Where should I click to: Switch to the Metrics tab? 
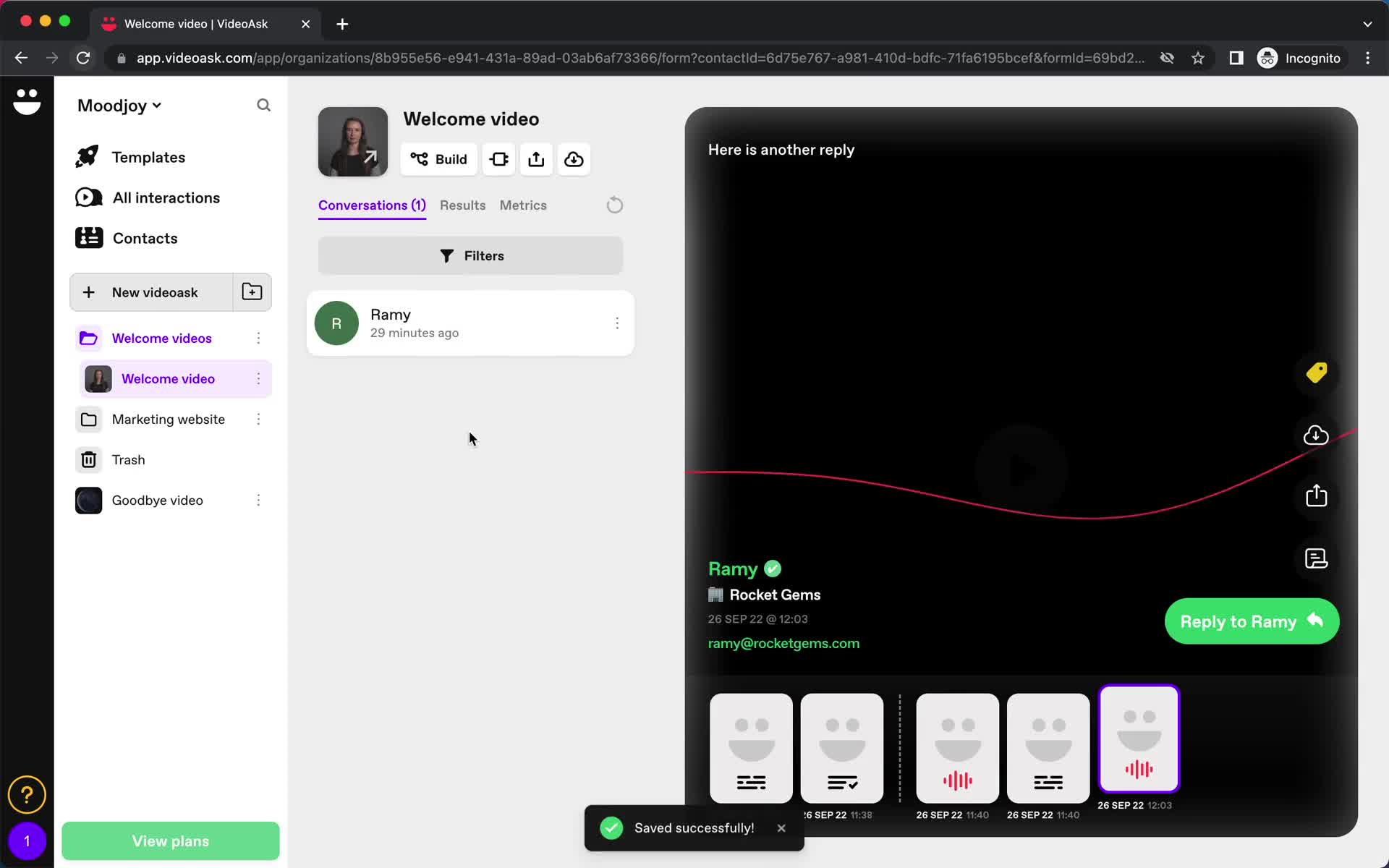point(523,205)
